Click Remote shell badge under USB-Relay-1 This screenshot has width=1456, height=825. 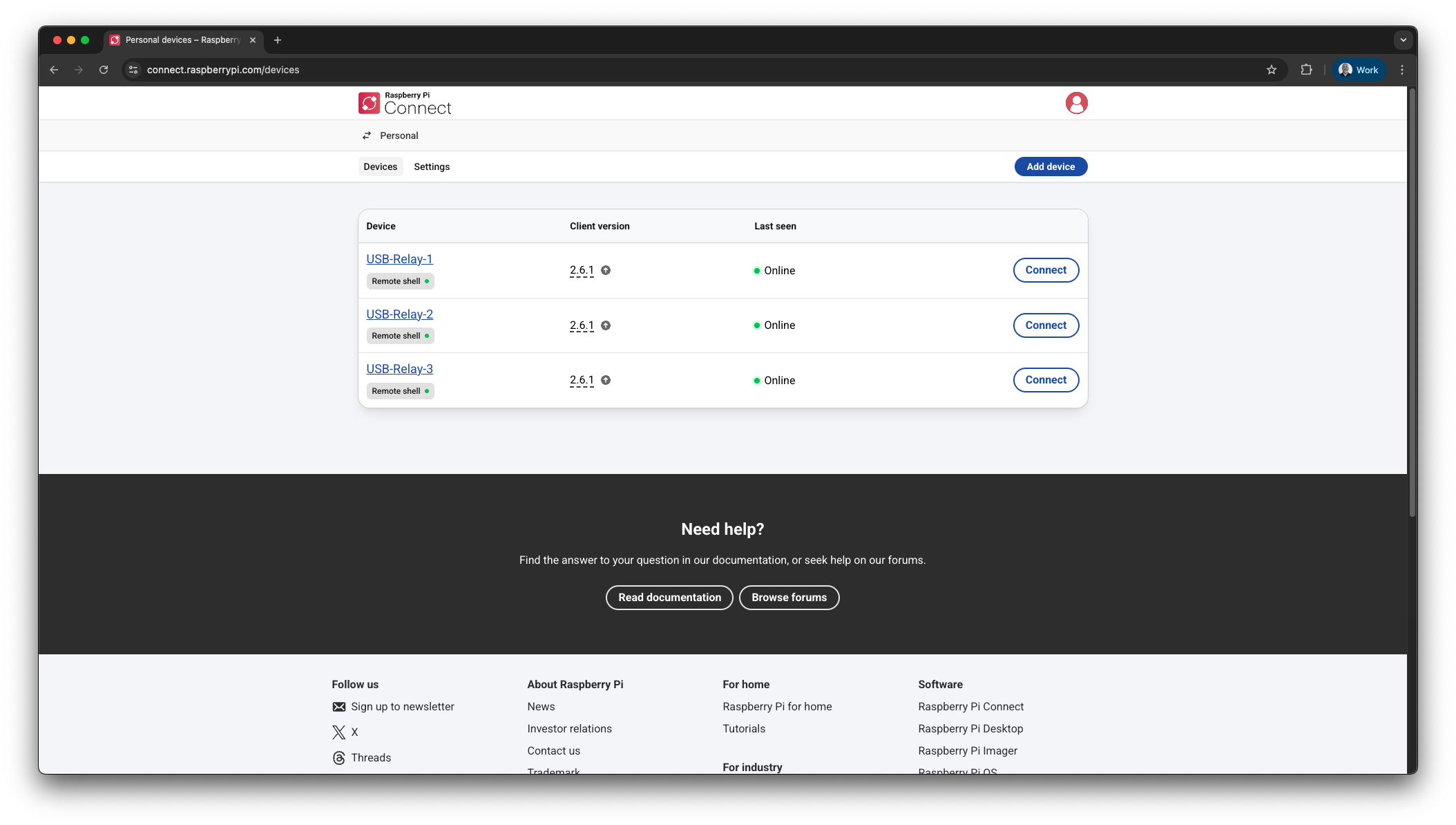pyautogui.click(x=400, y=281)
